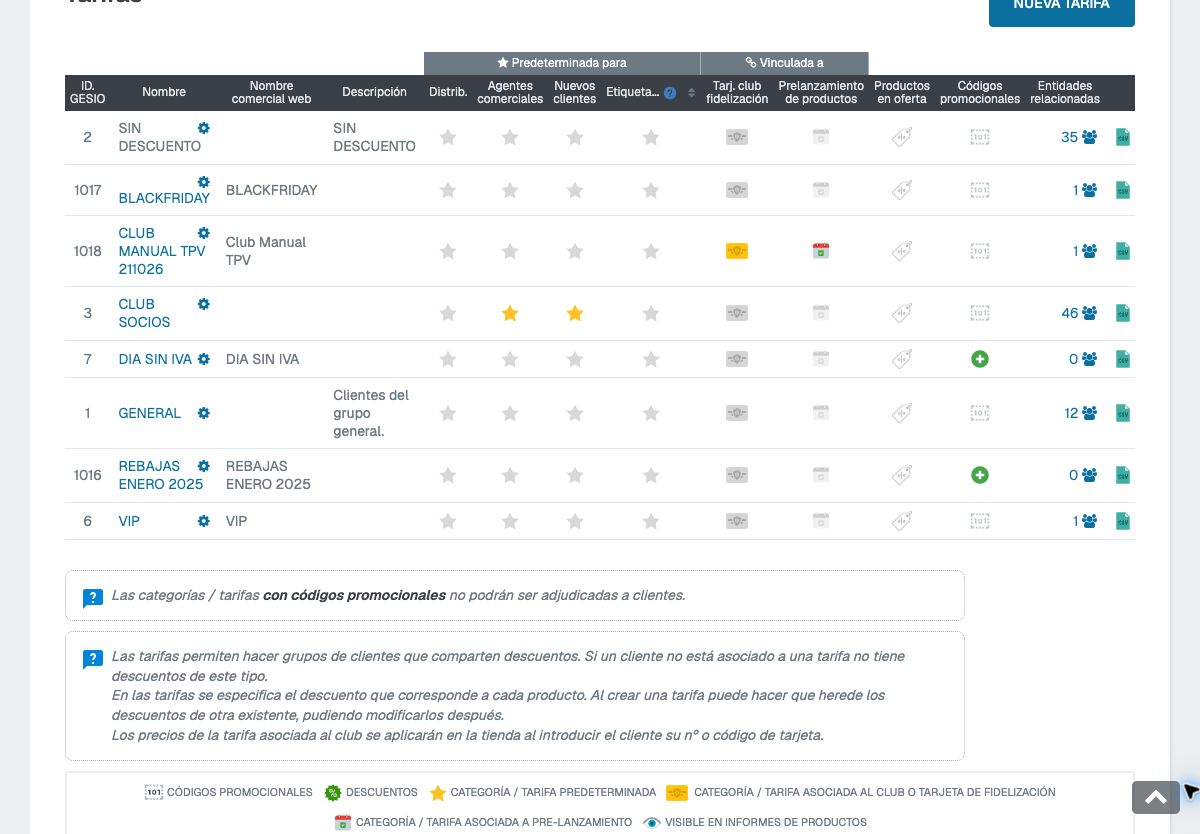Click the Entidades relacionadas column header
The image size is (1200, 834).
1065,93
